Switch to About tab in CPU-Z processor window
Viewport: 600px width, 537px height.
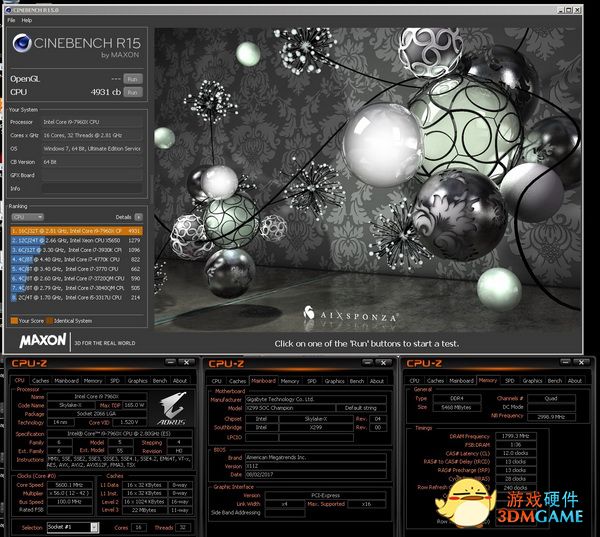180,380
